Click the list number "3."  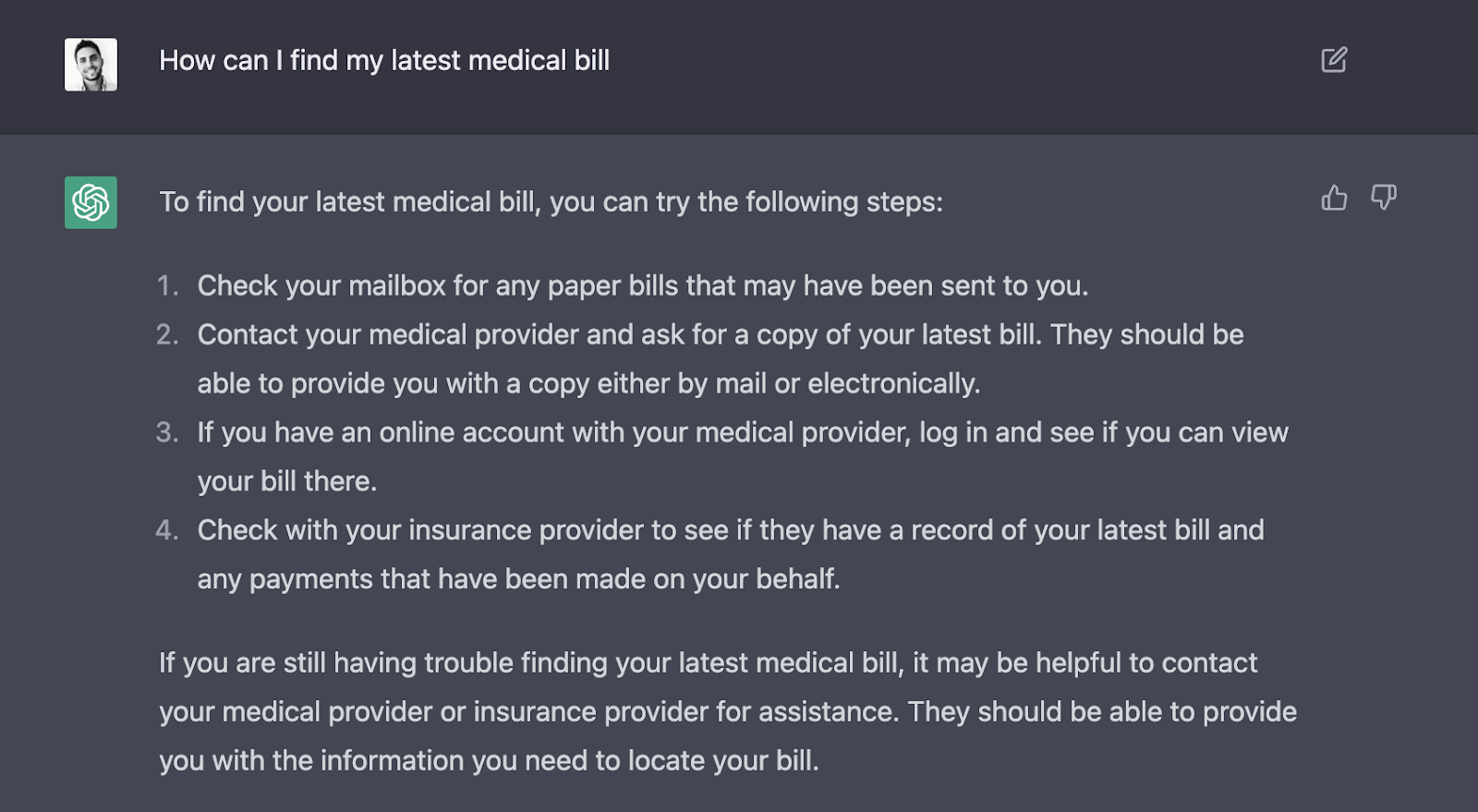pyautogui.click(x=167, y=432)
